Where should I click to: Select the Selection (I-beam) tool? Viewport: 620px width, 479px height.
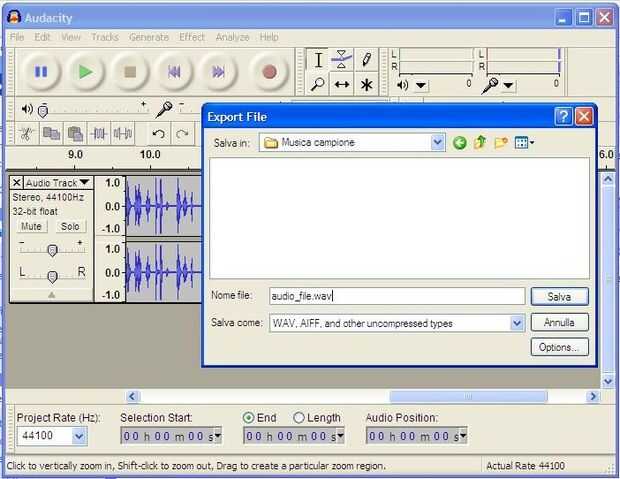(x=318, y=60)
